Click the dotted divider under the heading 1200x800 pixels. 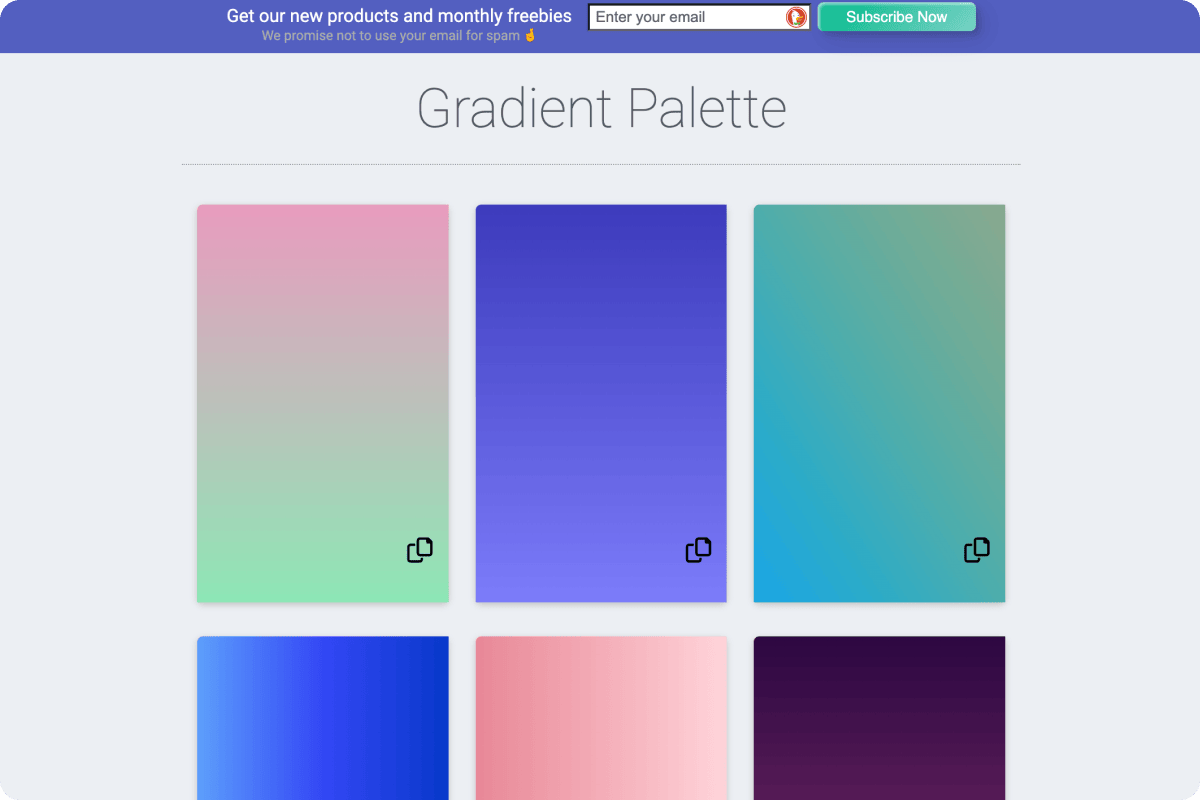pyautogui.click(x=601, y=164)
